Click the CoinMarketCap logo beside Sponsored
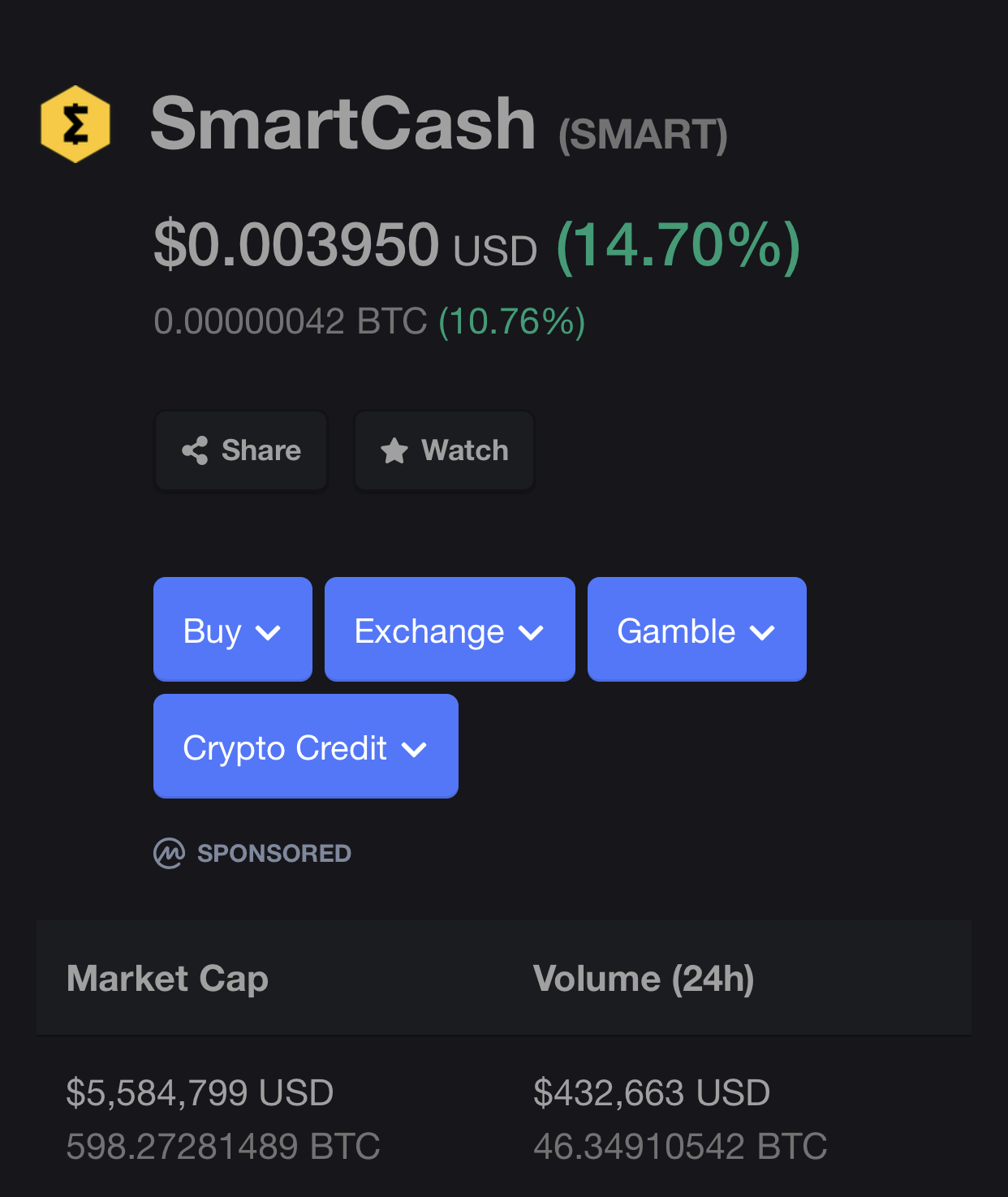1008x1197 pixels. click(x=169, y=853)
